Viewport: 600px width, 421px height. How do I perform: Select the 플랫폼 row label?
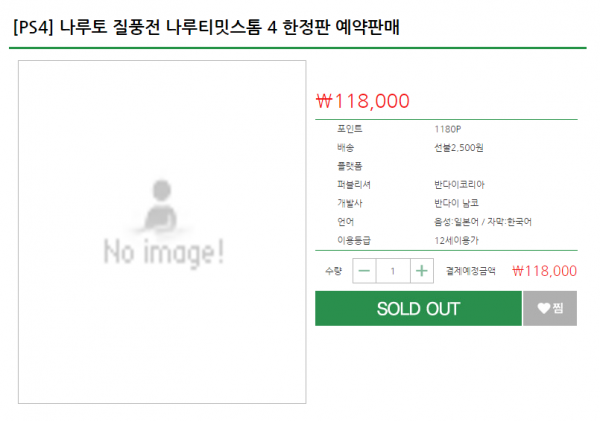point(350,166)
